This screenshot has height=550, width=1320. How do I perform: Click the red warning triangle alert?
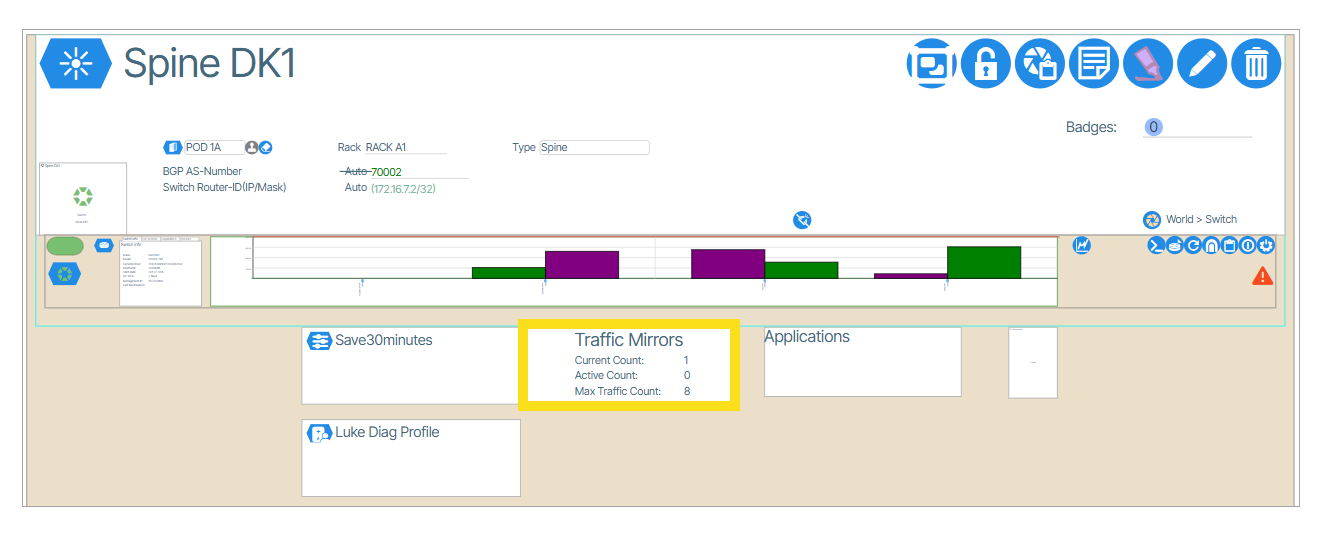[x=1262, y=276]
